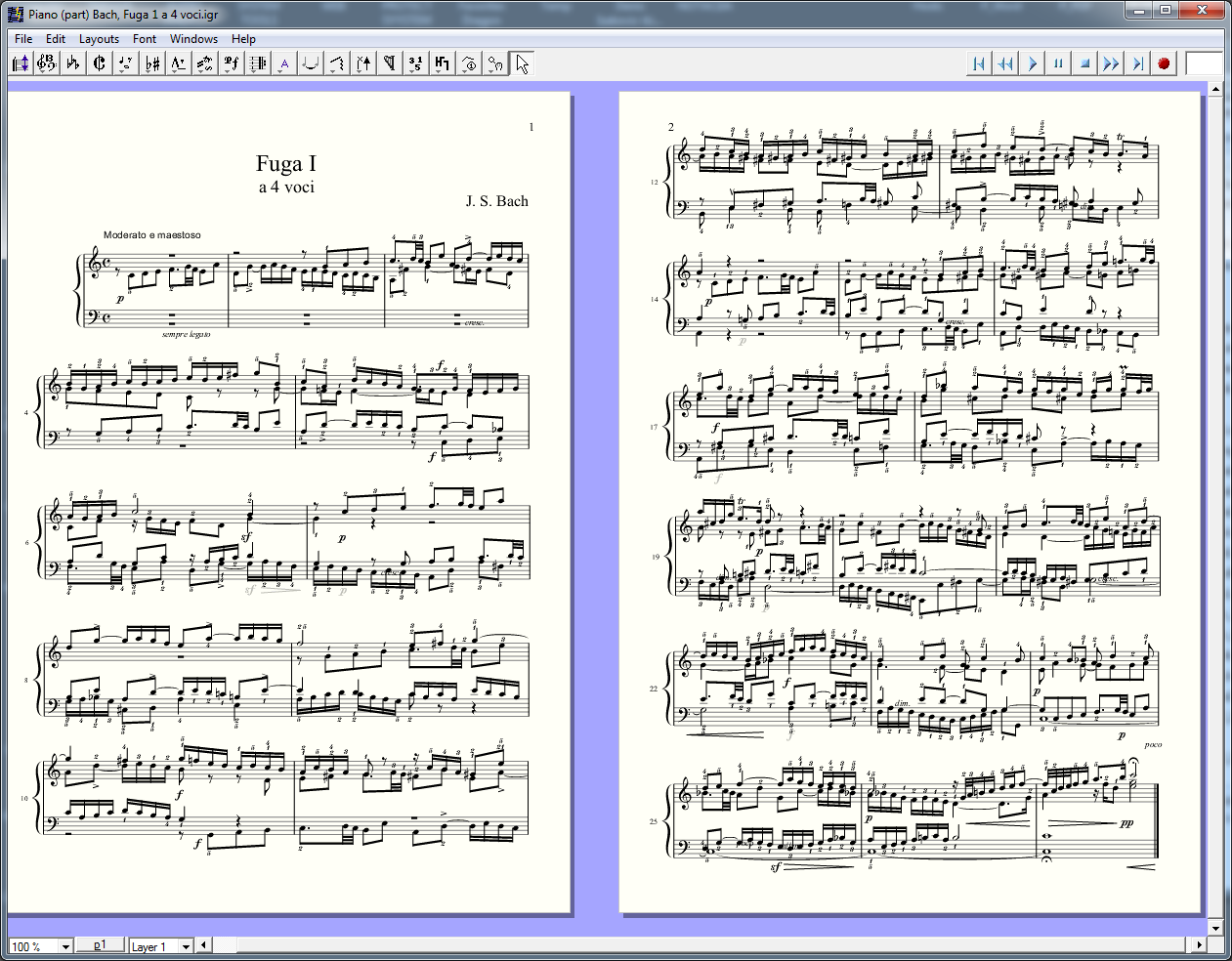Click the 'poco' marking on page 2
Screen dimensions: 1232x961
pos(1153,744)
